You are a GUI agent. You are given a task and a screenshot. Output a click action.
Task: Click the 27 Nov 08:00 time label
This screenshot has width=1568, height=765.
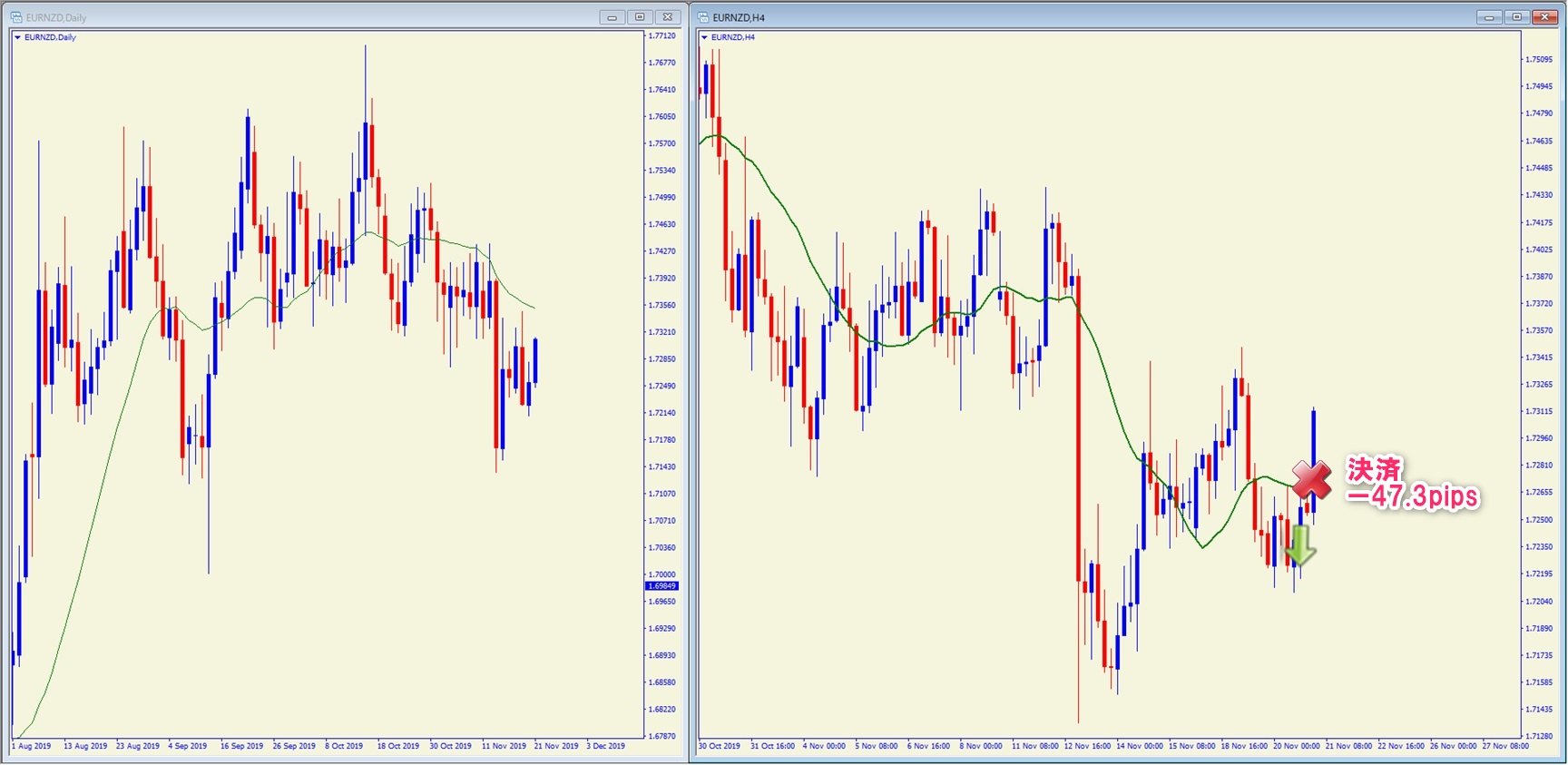(x=1505, y=746)
